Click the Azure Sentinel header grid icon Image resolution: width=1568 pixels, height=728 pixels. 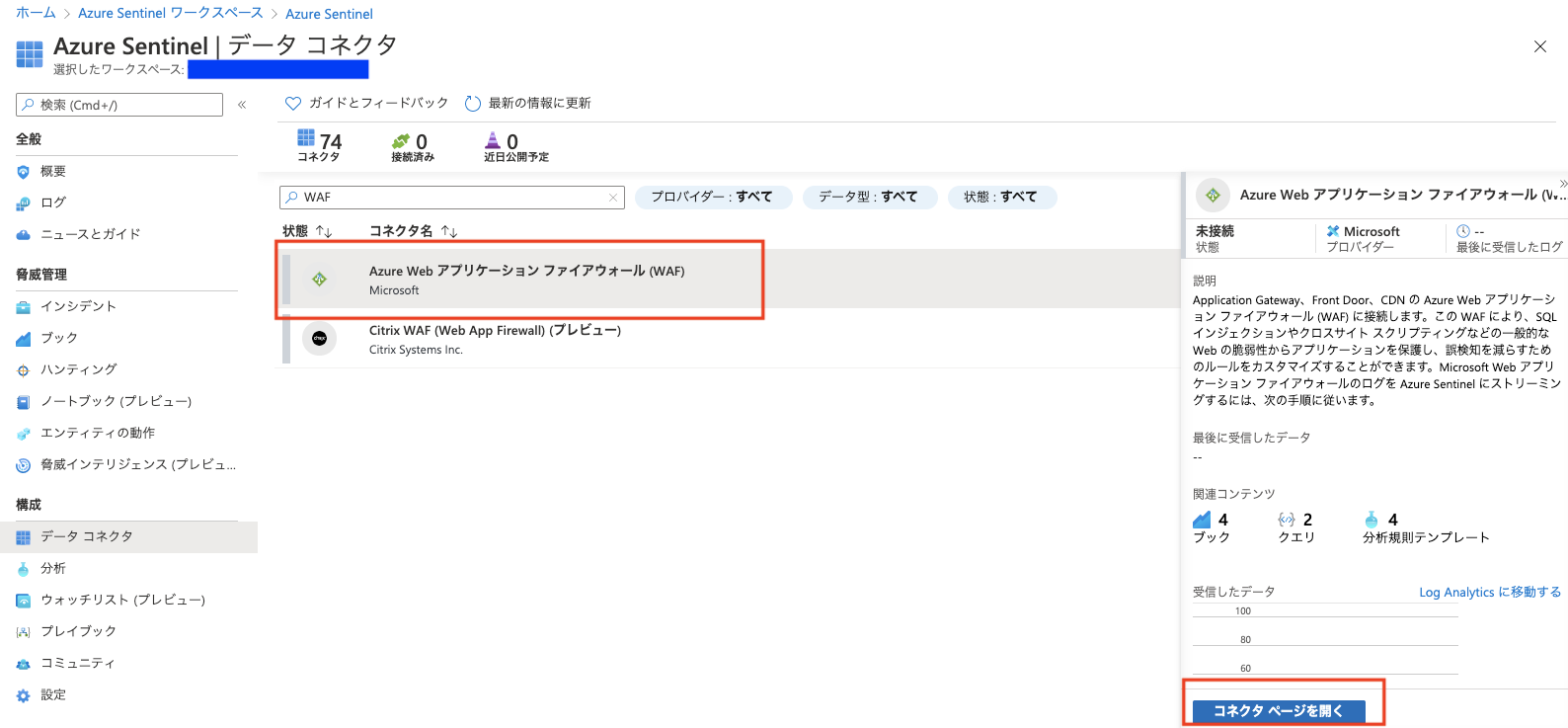[30, 54]
